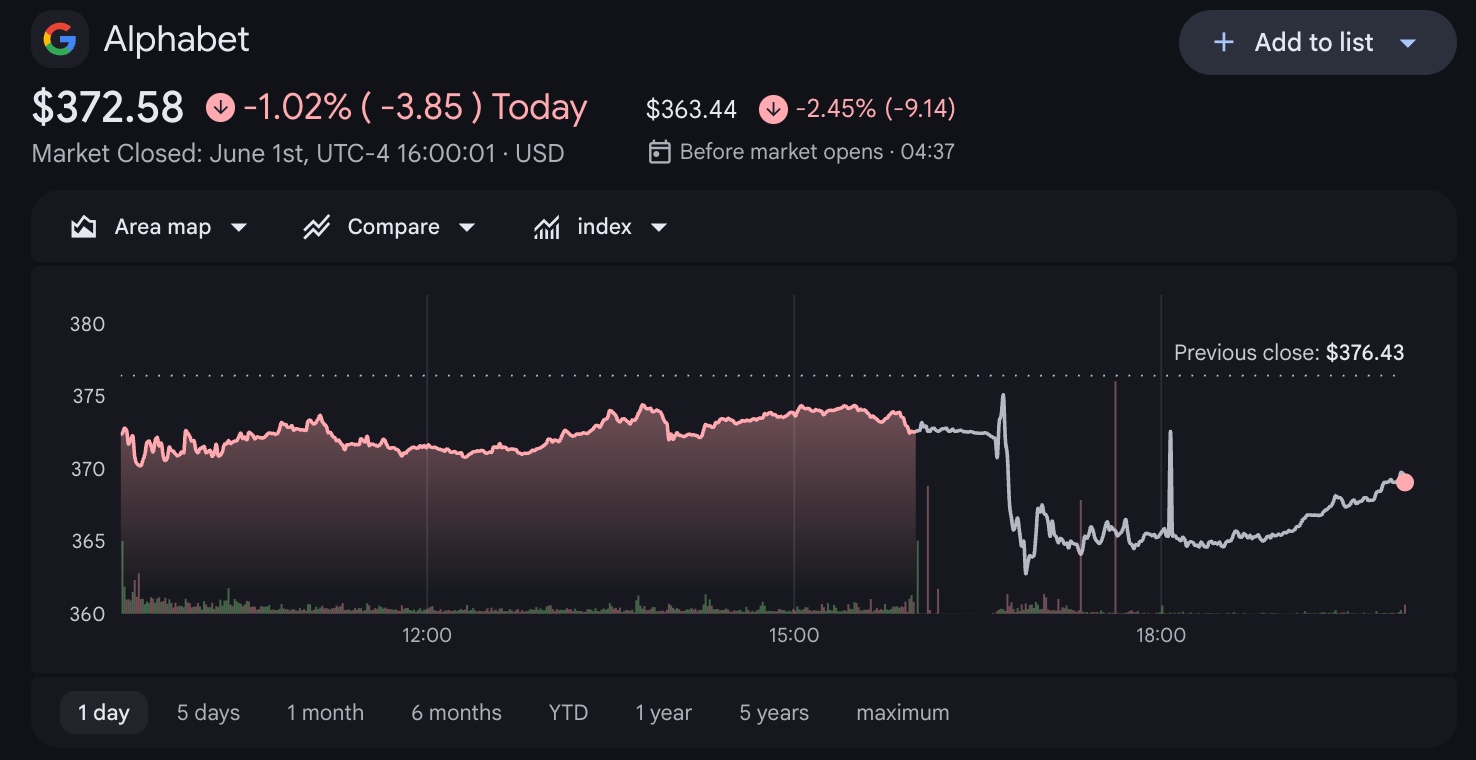Click the plus icon in Add to list
1476x760 pixels.
(1223, 42)
